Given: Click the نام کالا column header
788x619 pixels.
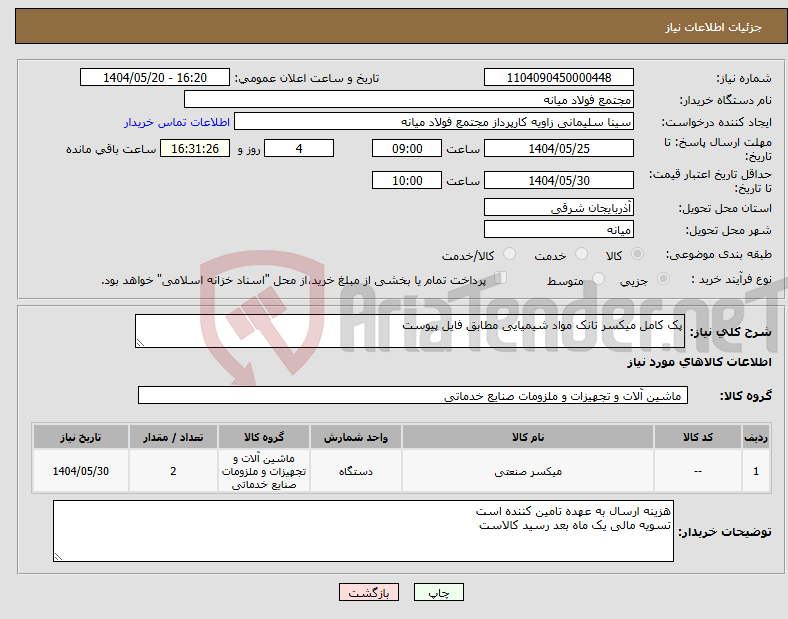Looking at the screenshot, I should 528,437.
